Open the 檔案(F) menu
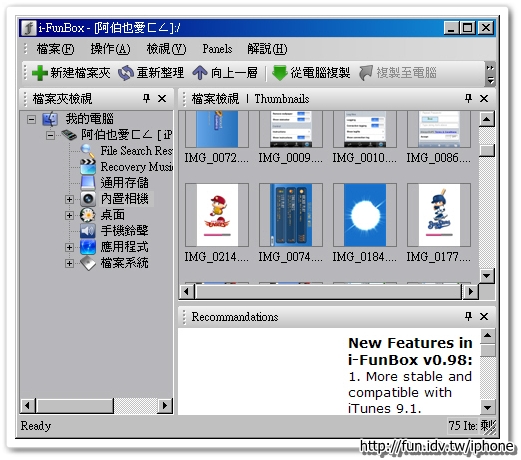Image resolution: width=521 pixels, height=460 pixels. pyautogui.click(x=55, y=49)
